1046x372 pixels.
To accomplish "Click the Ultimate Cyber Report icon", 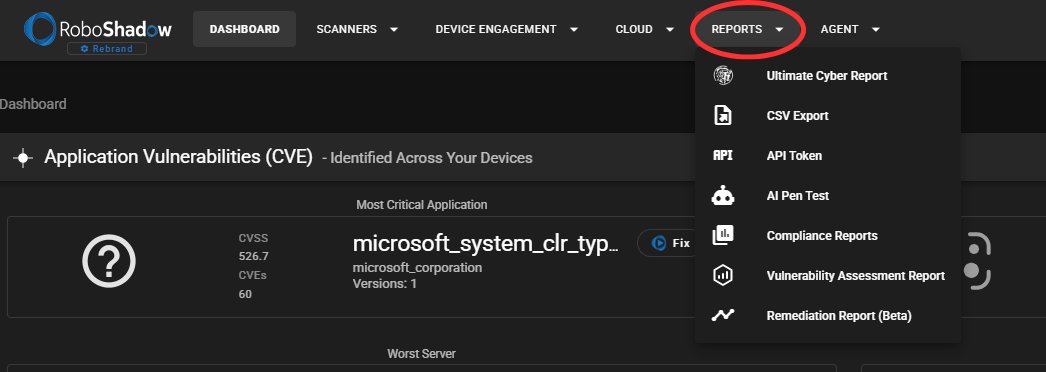I will coord(723,75).
